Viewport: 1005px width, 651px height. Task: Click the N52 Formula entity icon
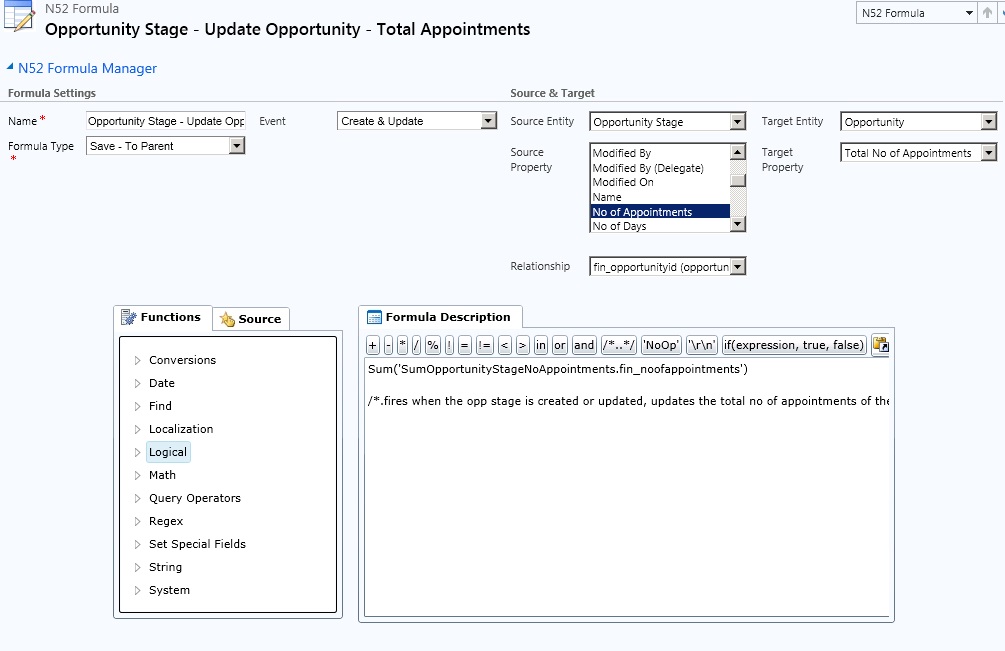[x=20, y=20]
